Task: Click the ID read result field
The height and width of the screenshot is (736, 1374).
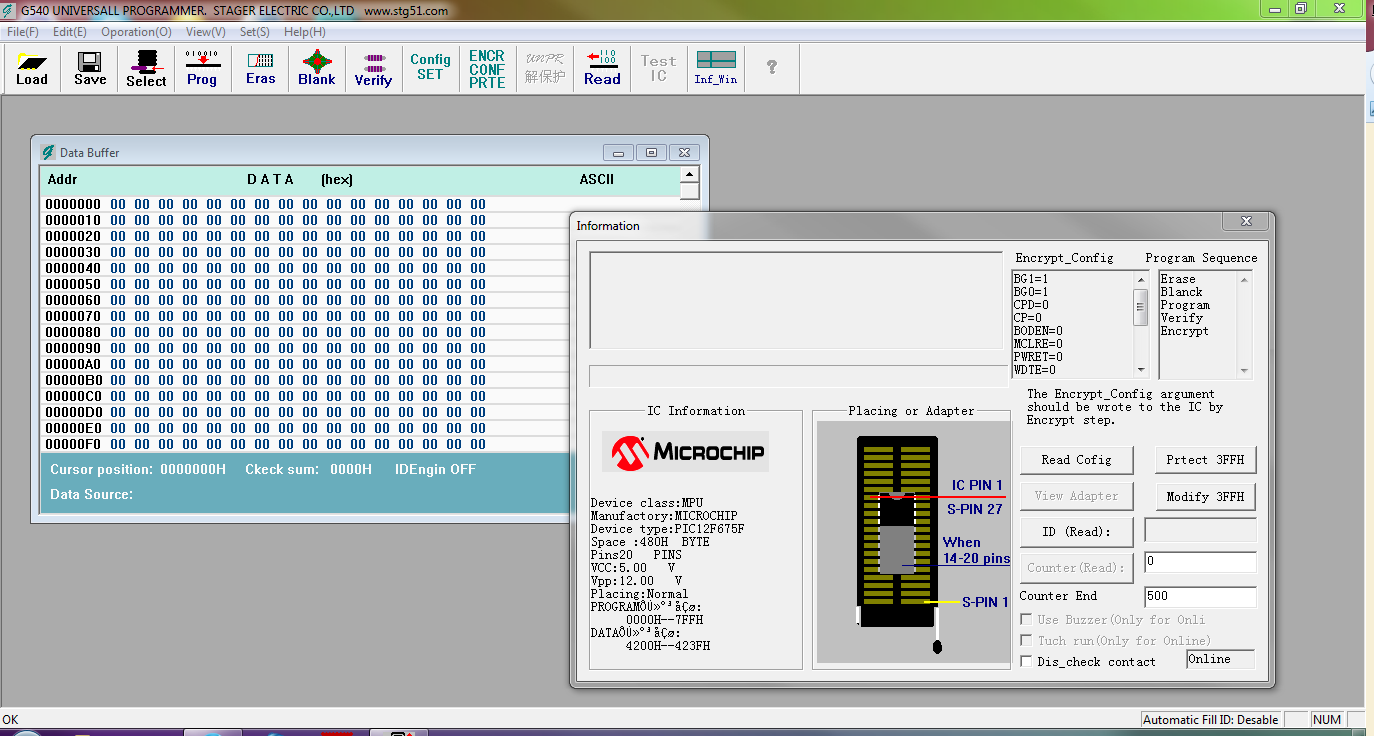Action: click(x=1200, y=530)
